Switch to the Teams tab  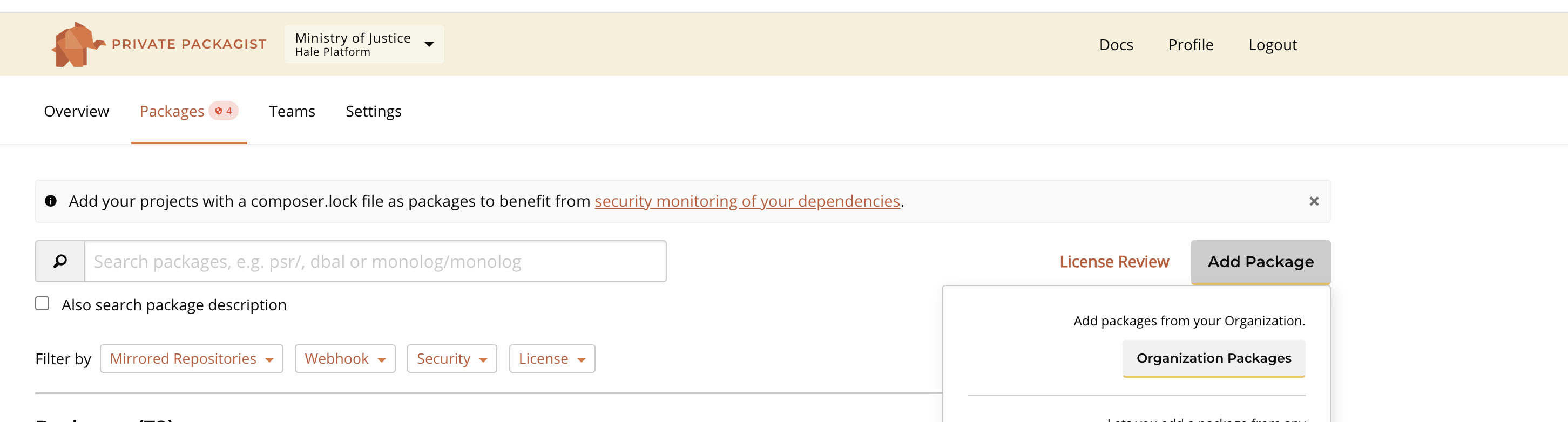pos(292,111)
